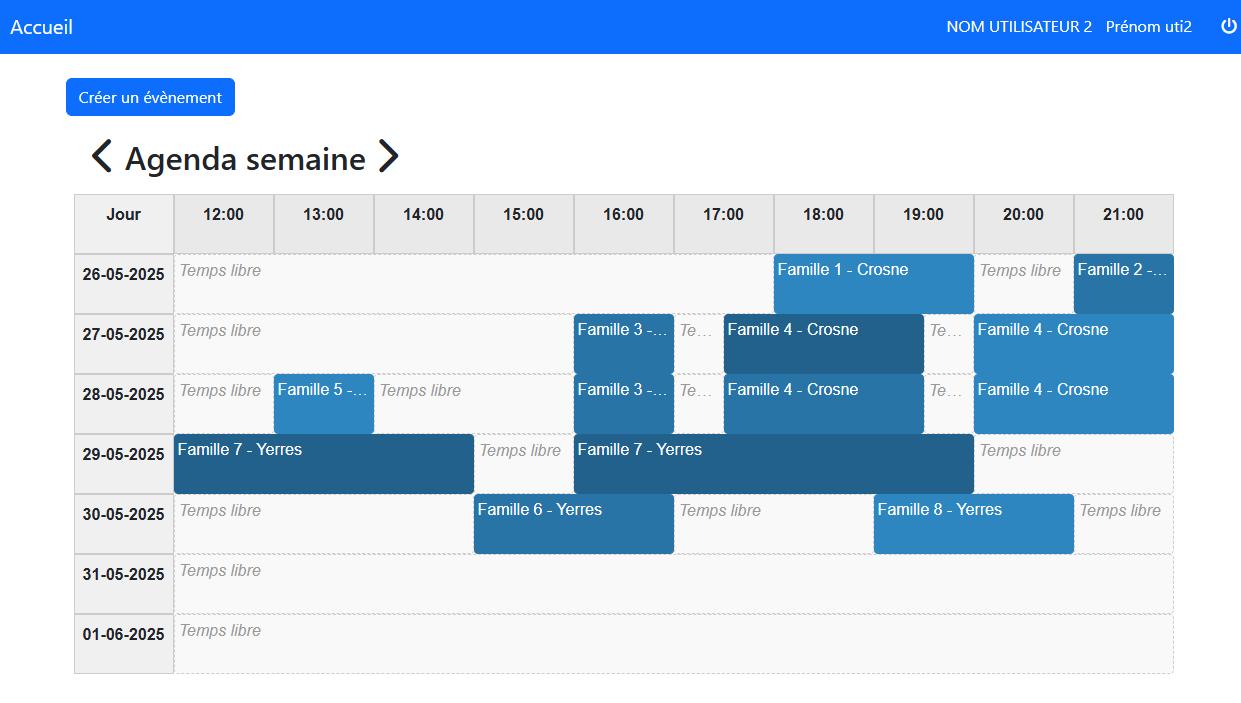Open the next week with the right chevron
This screenshot has width=1241, height=703.
click(x=388, y=156)
